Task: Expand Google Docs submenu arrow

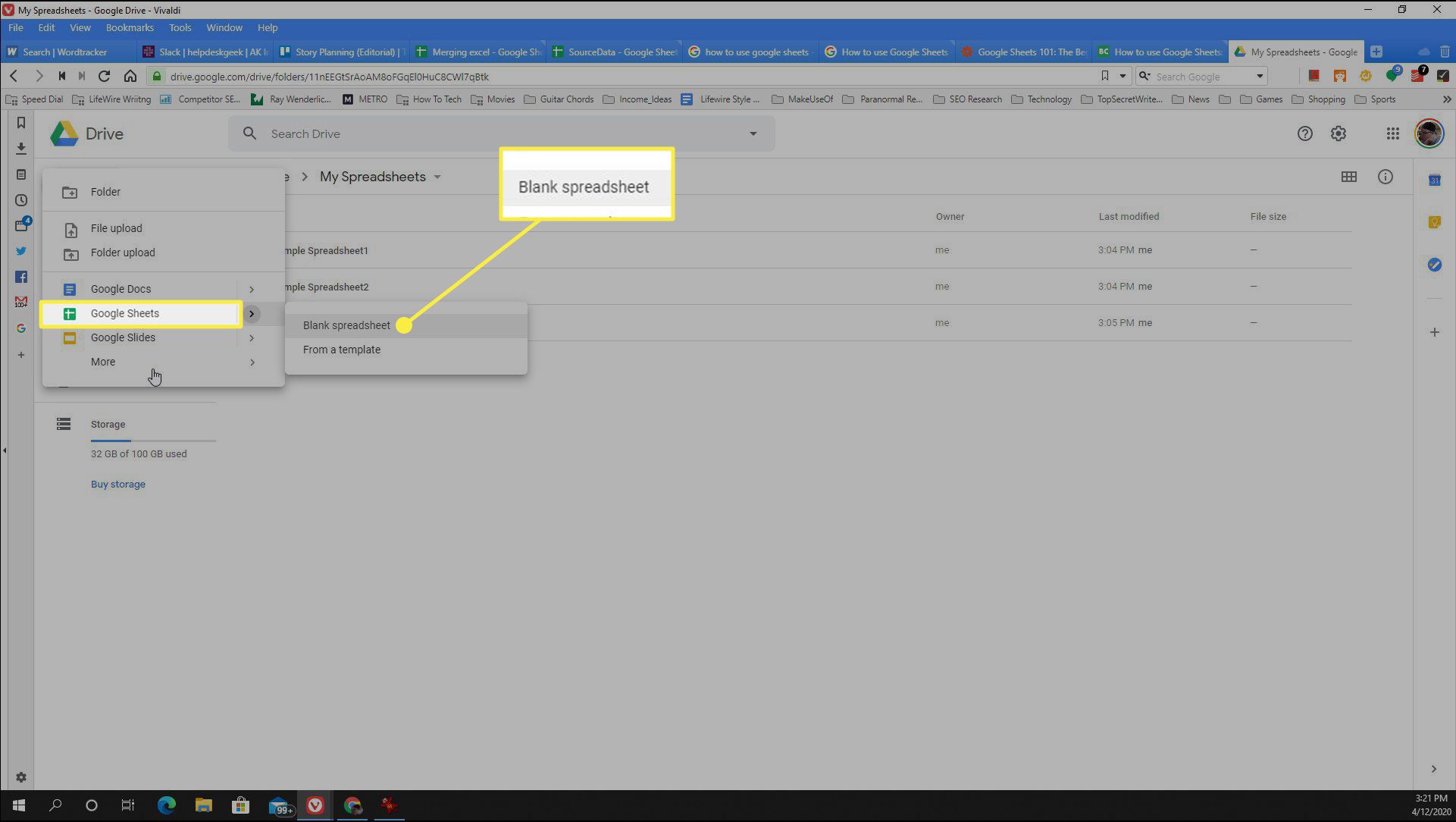Action: coord(252,289)
